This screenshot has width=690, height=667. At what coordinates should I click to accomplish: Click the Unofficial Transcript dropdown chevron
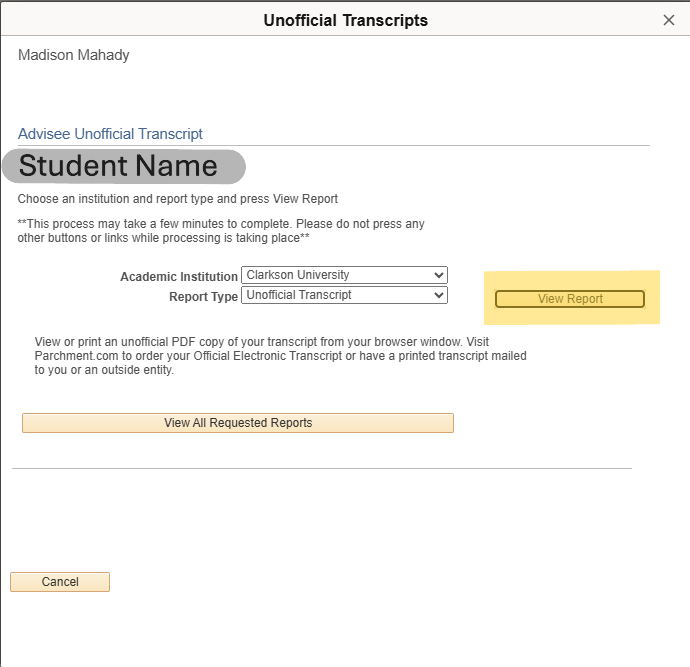click(438, 295)
